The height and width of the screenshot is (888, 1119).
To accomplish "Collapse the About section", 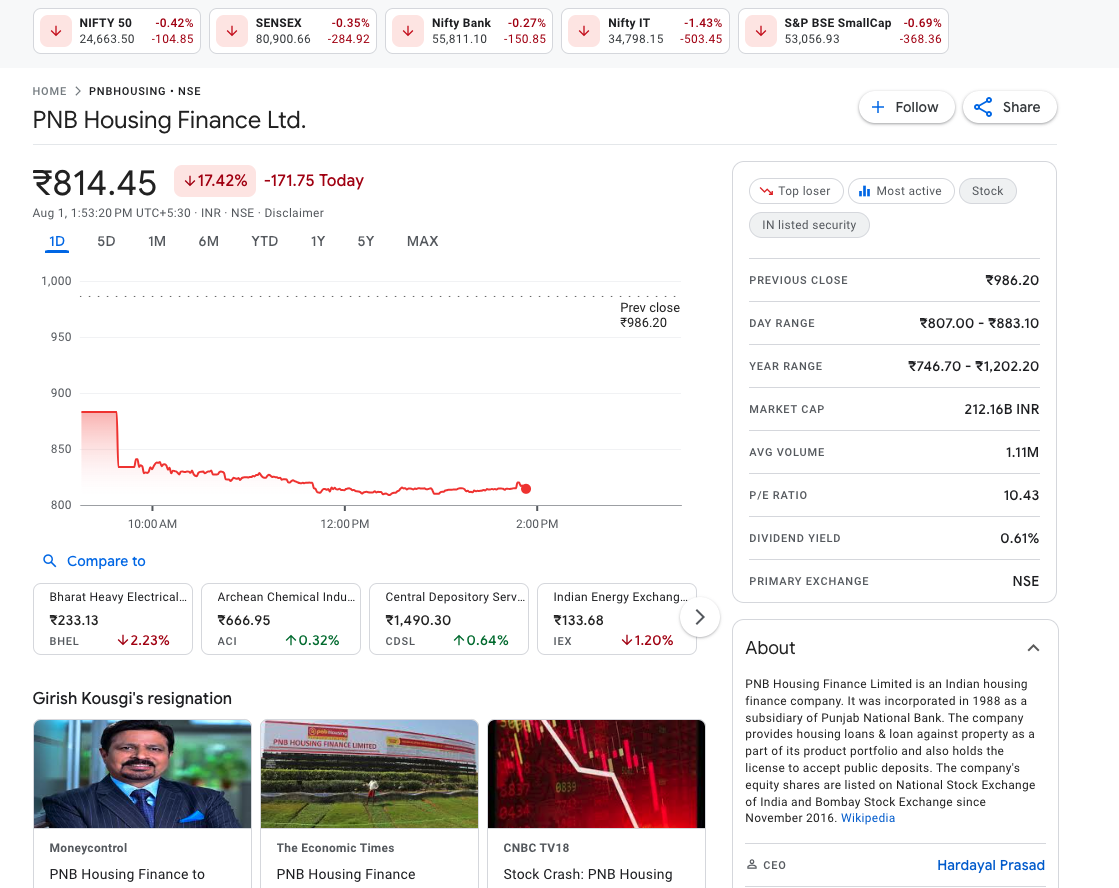I will tap(1033, 648).
